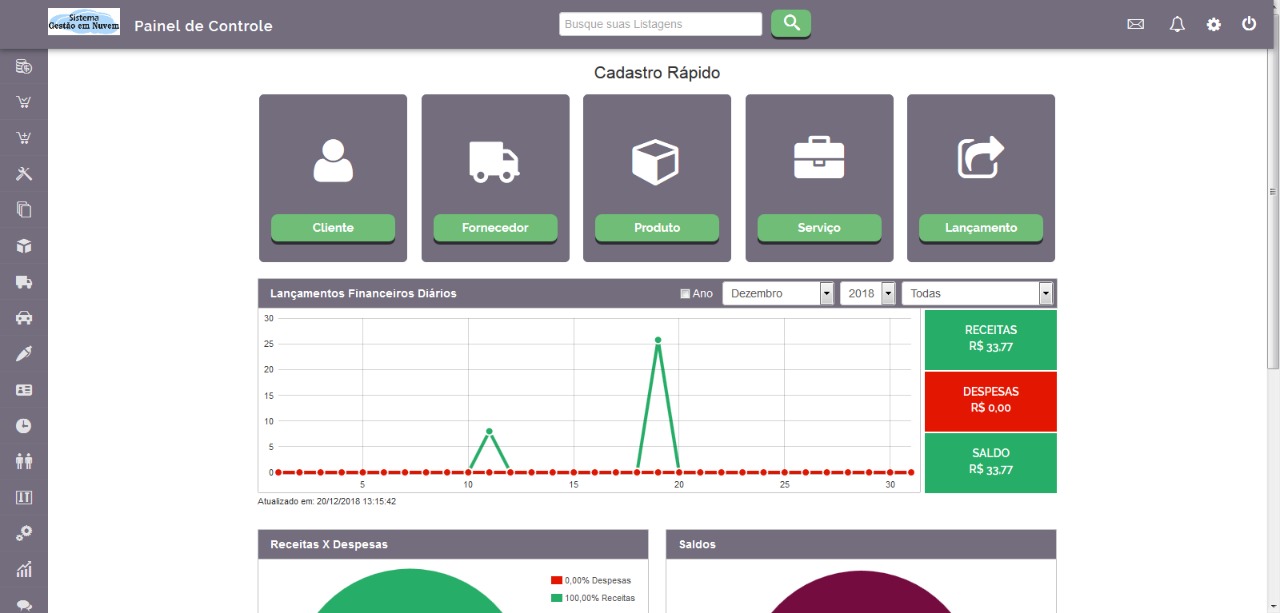The width and height of the screenshot is (1280, 613).
Task: Open the notifications bell
Action: coord(1176,24)
